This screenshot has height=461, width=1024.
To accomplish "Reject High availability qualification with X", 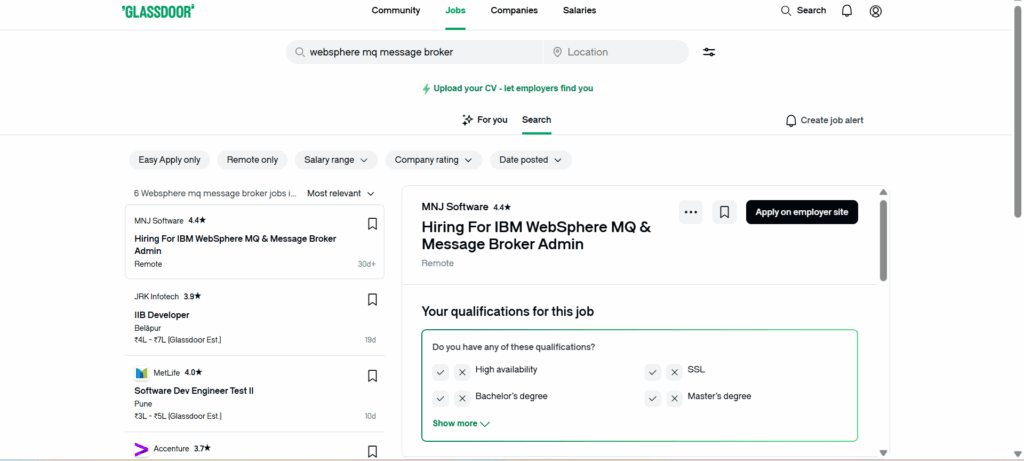I will click(462, 372).
